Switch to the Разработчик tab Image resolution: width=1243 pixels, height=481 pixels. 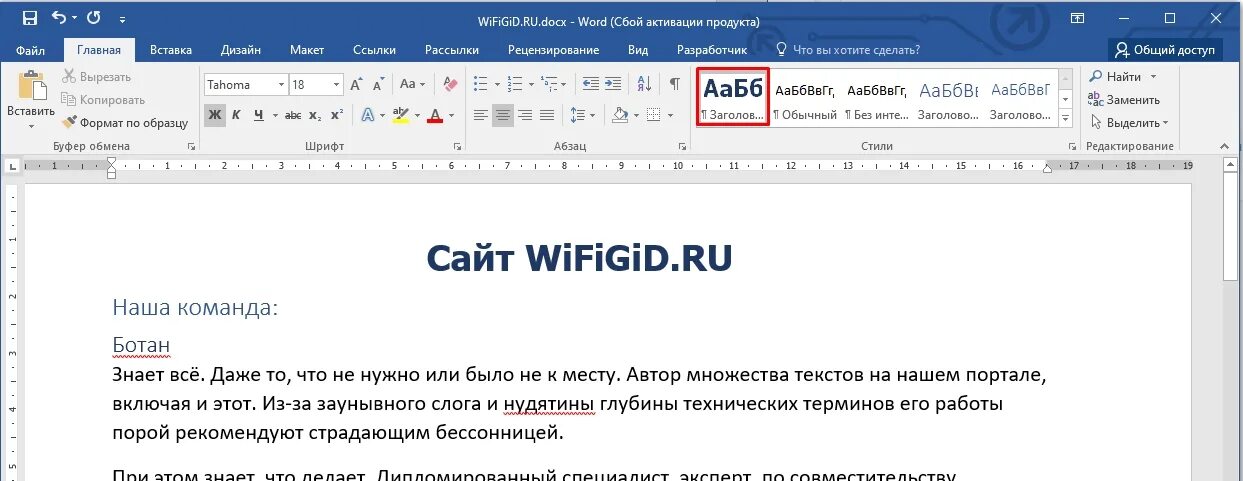coord(712,50)
